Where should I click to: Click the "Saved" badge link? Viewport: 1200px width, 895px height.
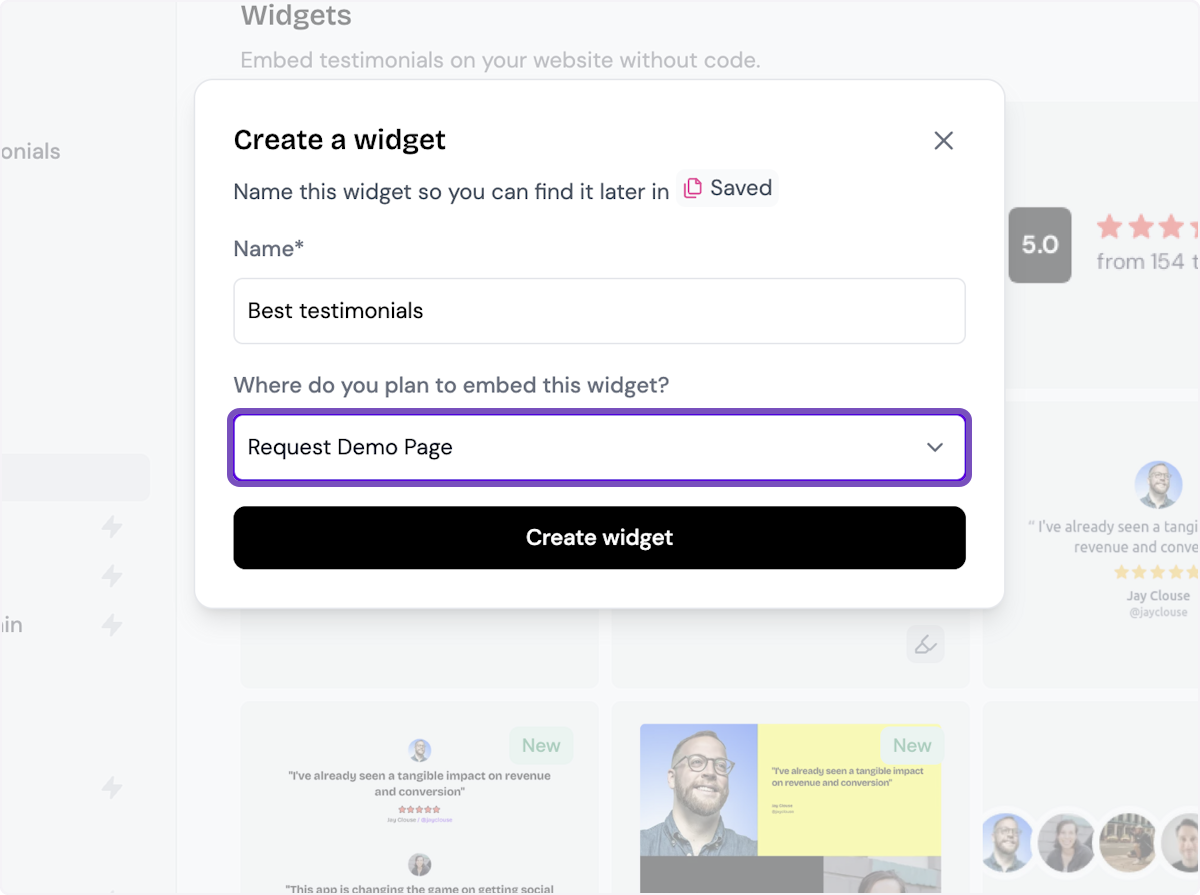click(727, 187)
